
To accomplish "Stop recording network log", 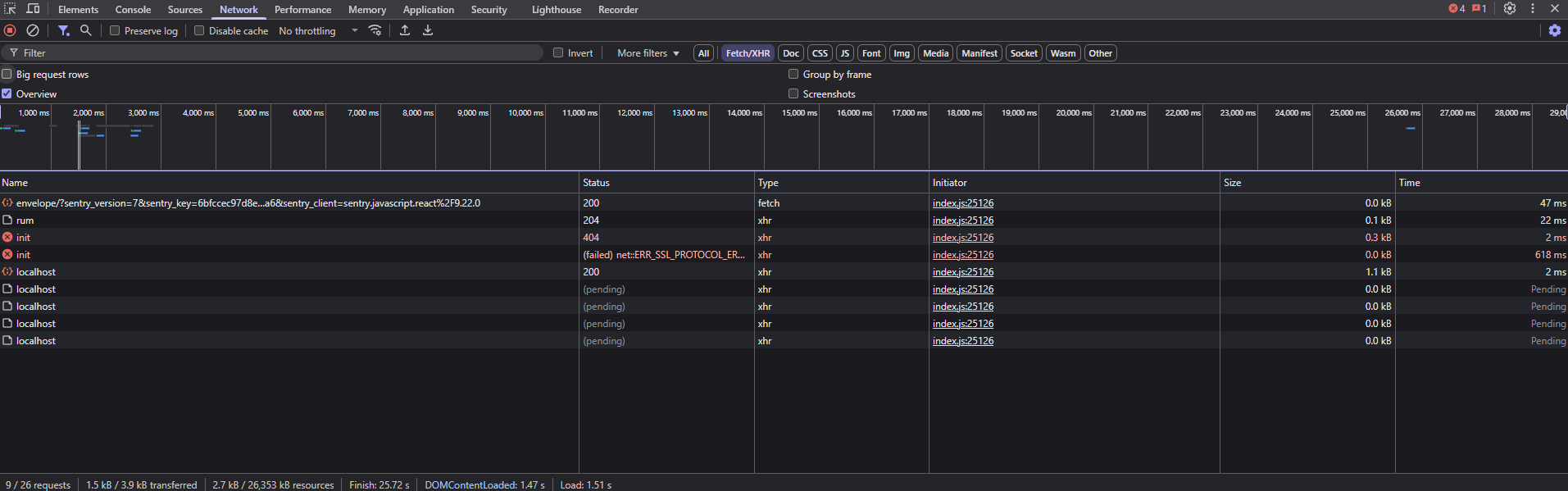I will pyautogui.click(x=10, y=30).
